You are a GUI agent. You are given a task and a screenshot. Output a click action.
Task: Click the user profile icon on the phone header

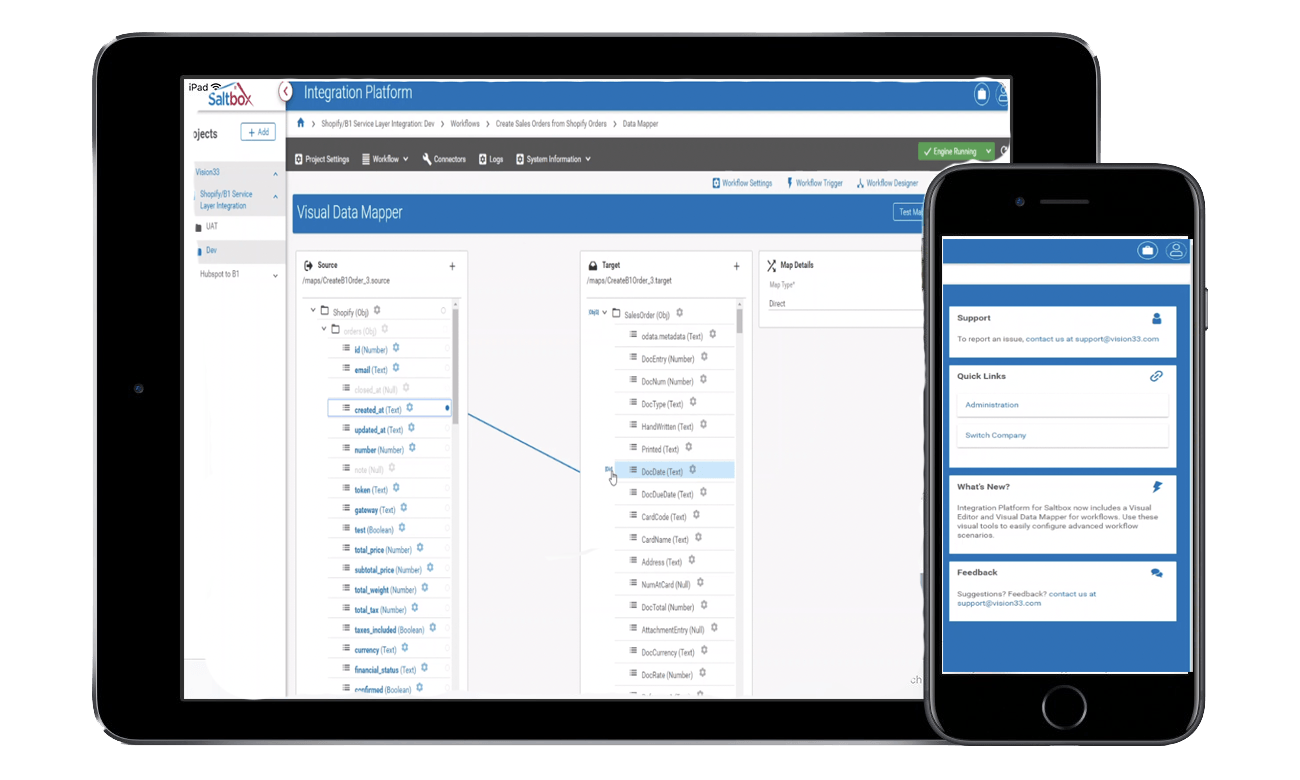(x=1176, y=251)
